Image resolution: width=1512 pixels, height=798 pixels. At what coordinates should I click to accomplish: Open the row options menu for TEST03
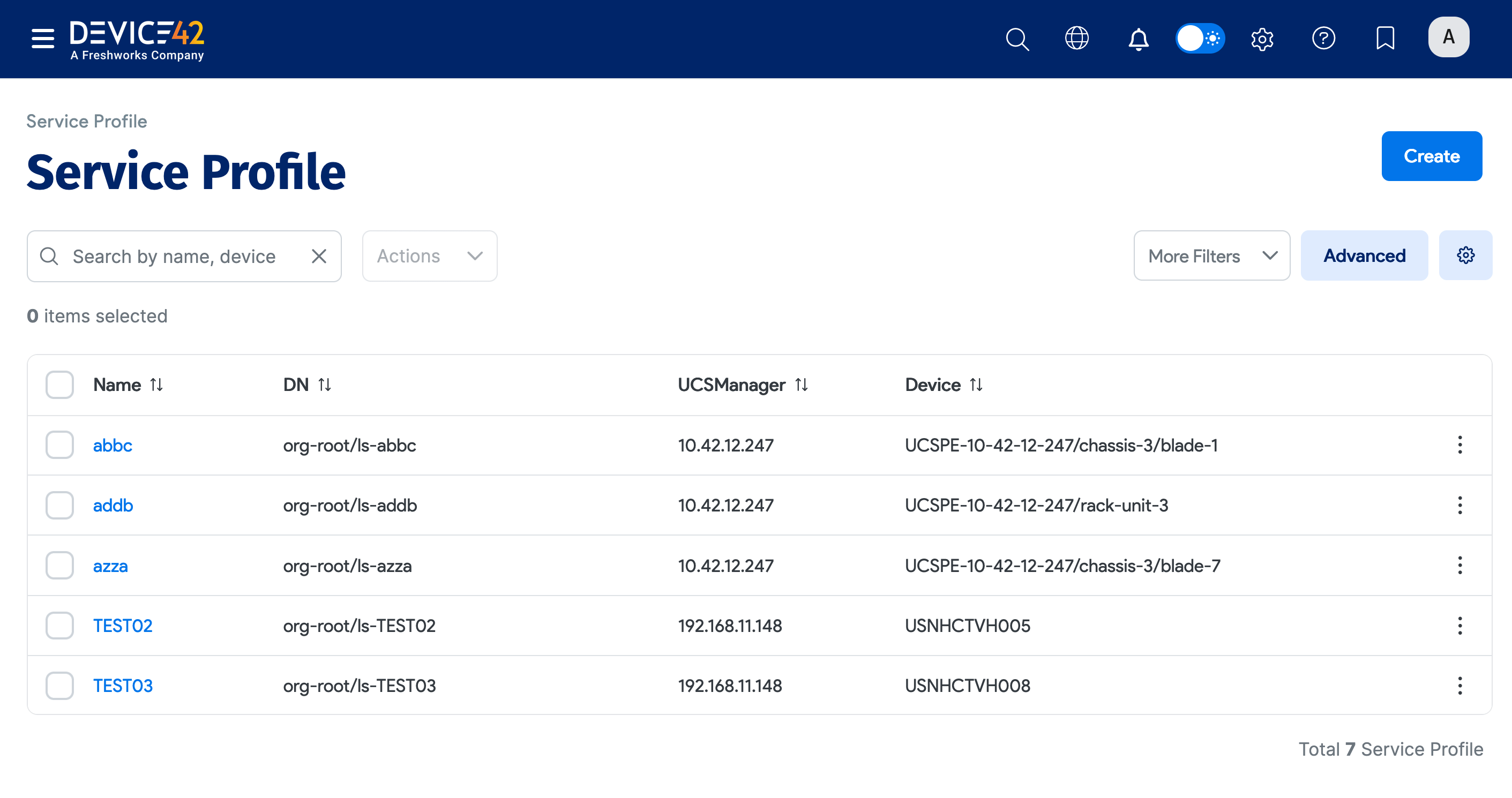(1460, 685)
